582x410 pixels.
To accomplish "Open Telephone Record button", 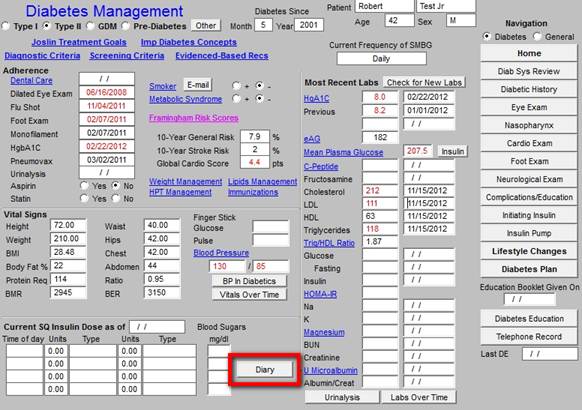I will (x=529, y=337).
